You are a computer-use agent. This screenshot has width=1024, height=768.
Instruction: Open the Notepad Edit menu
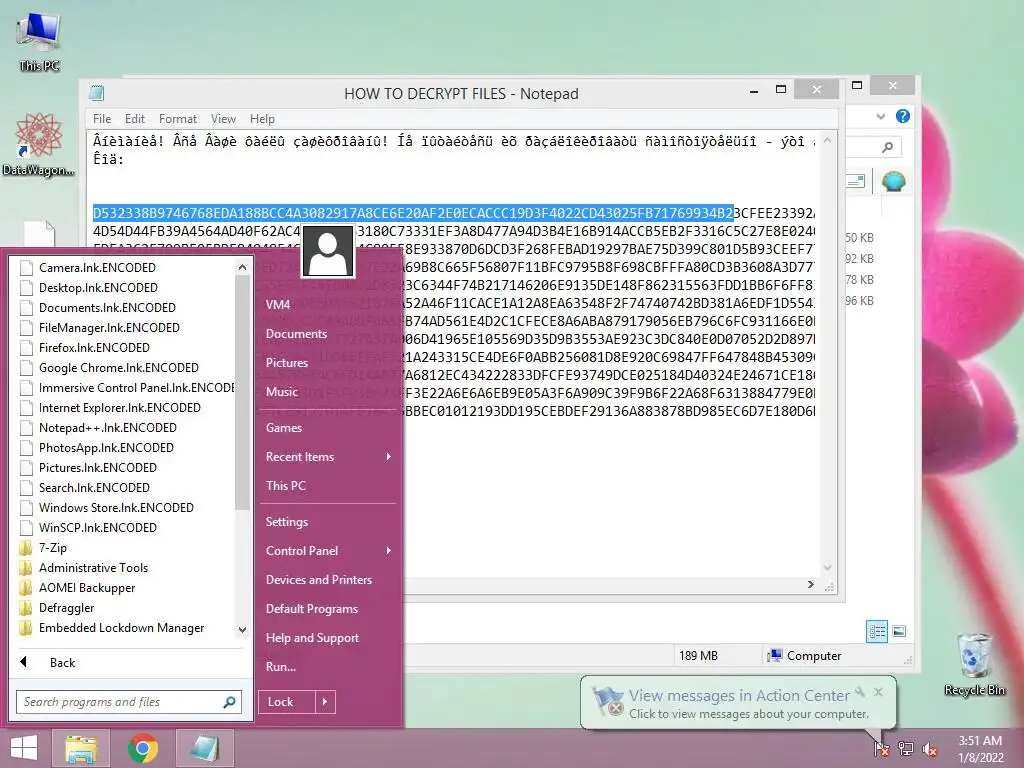pos(135,119)
